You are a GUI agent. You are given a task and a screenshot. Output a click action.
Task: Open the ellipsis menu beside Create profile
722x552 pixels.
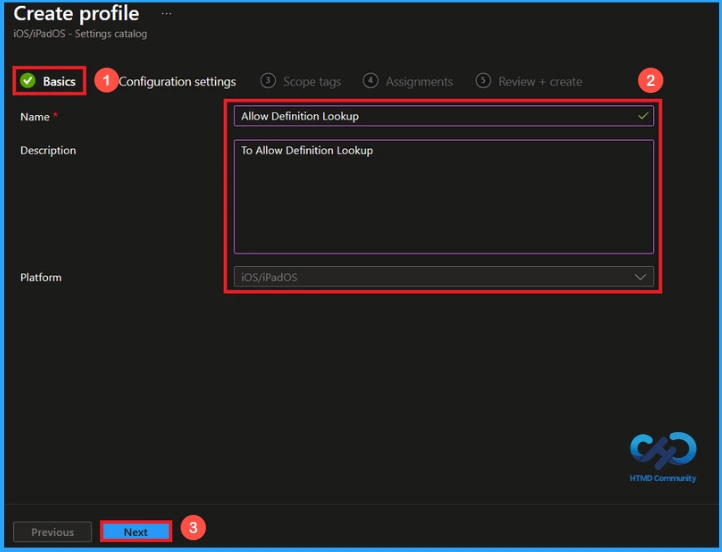(166, 13)
